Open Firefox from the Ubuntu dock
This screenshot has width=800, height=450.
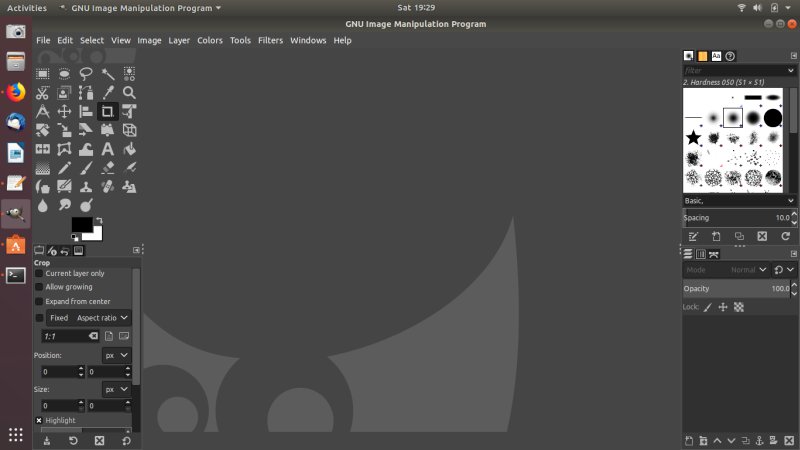(x=16, y=92)
